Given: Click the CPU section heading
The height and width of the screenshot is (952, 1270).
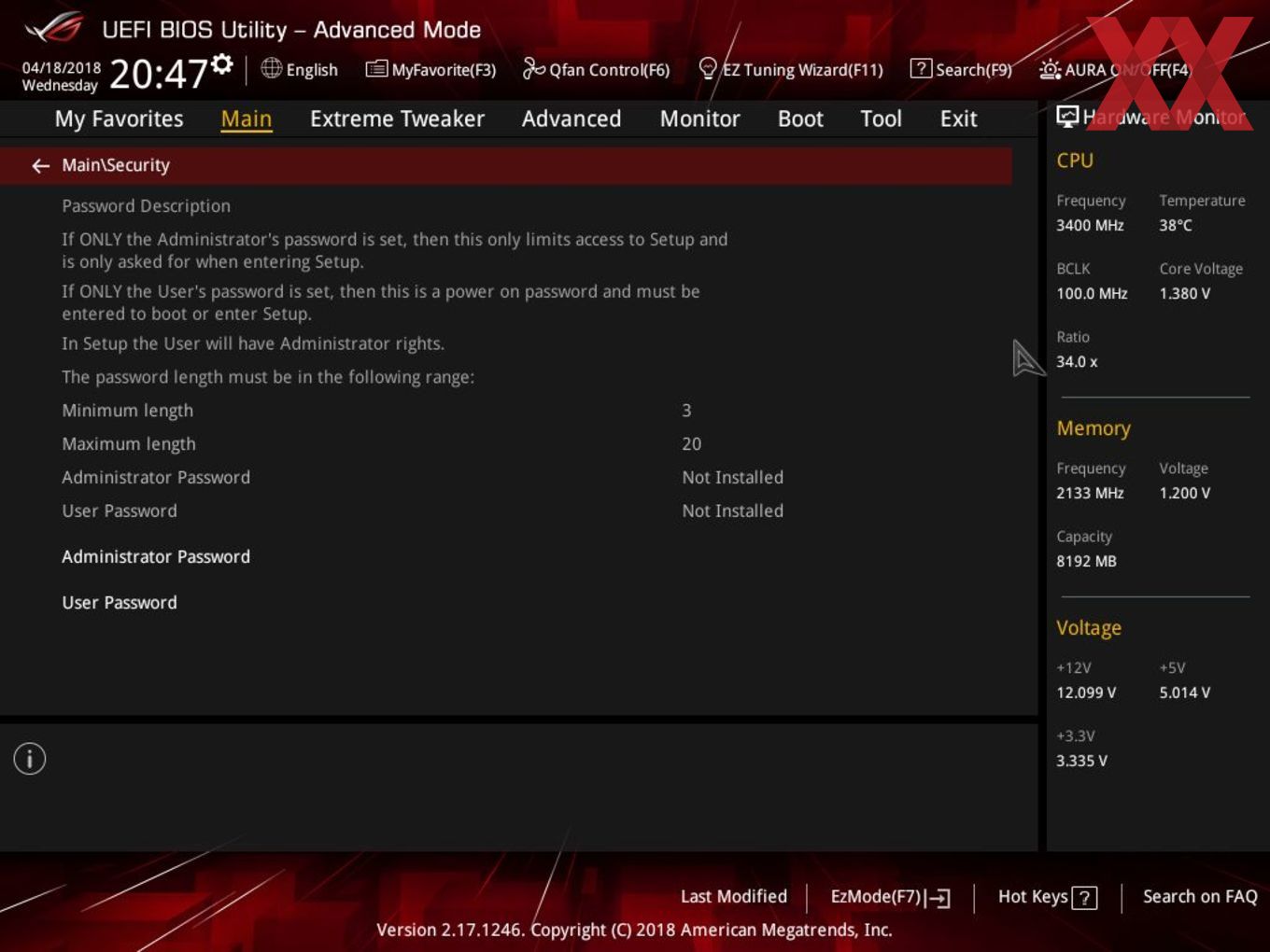Looking at the screenshot, I should (x=1075, y=161).
